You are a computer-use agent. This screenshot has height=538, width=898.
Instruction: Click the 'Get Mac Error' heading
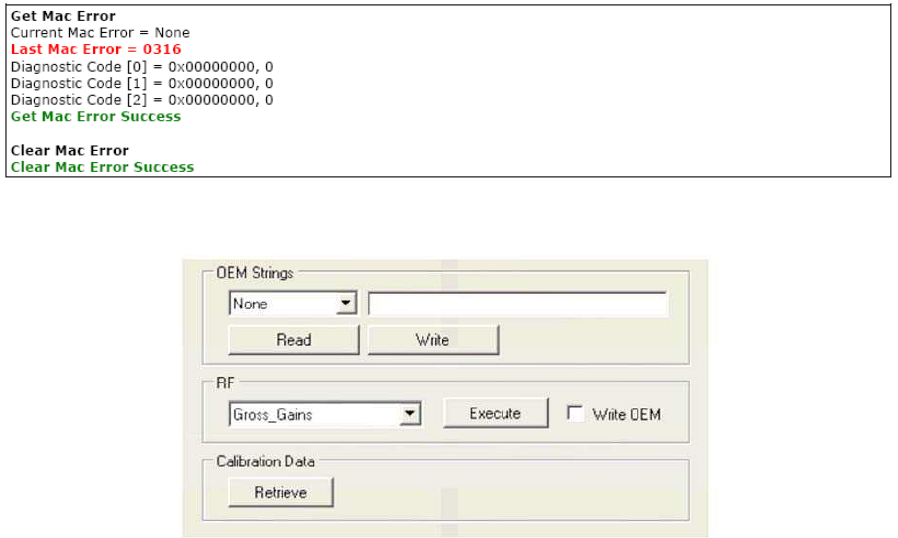click(x=63, y=16)
